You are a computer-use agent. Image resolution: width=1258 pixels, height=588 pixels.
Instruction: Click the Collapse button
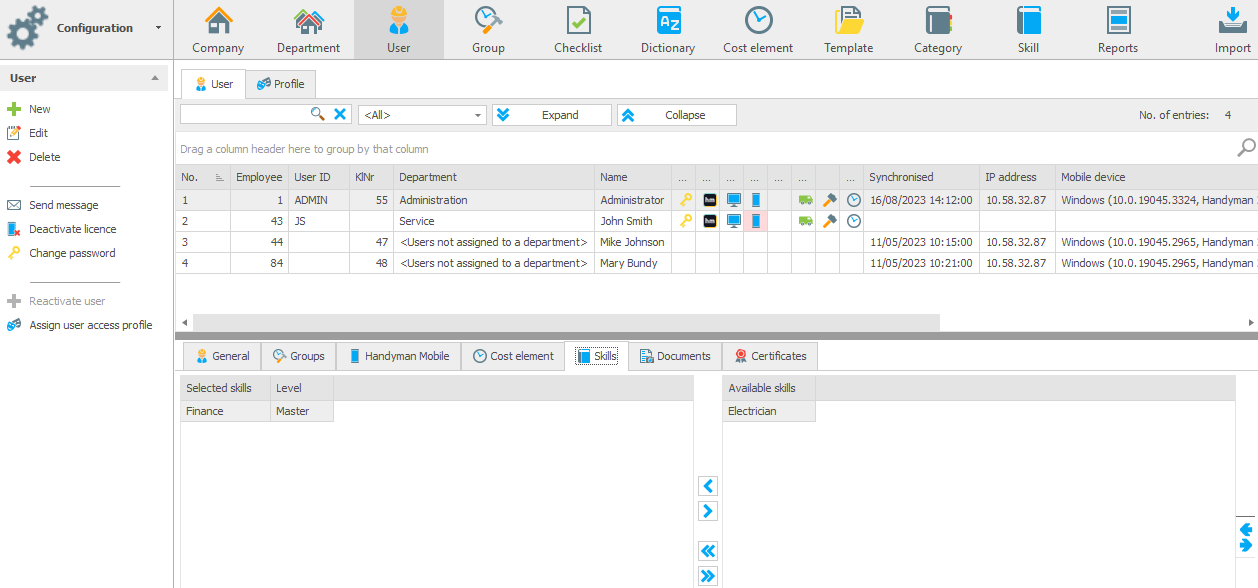click(676, 115)
